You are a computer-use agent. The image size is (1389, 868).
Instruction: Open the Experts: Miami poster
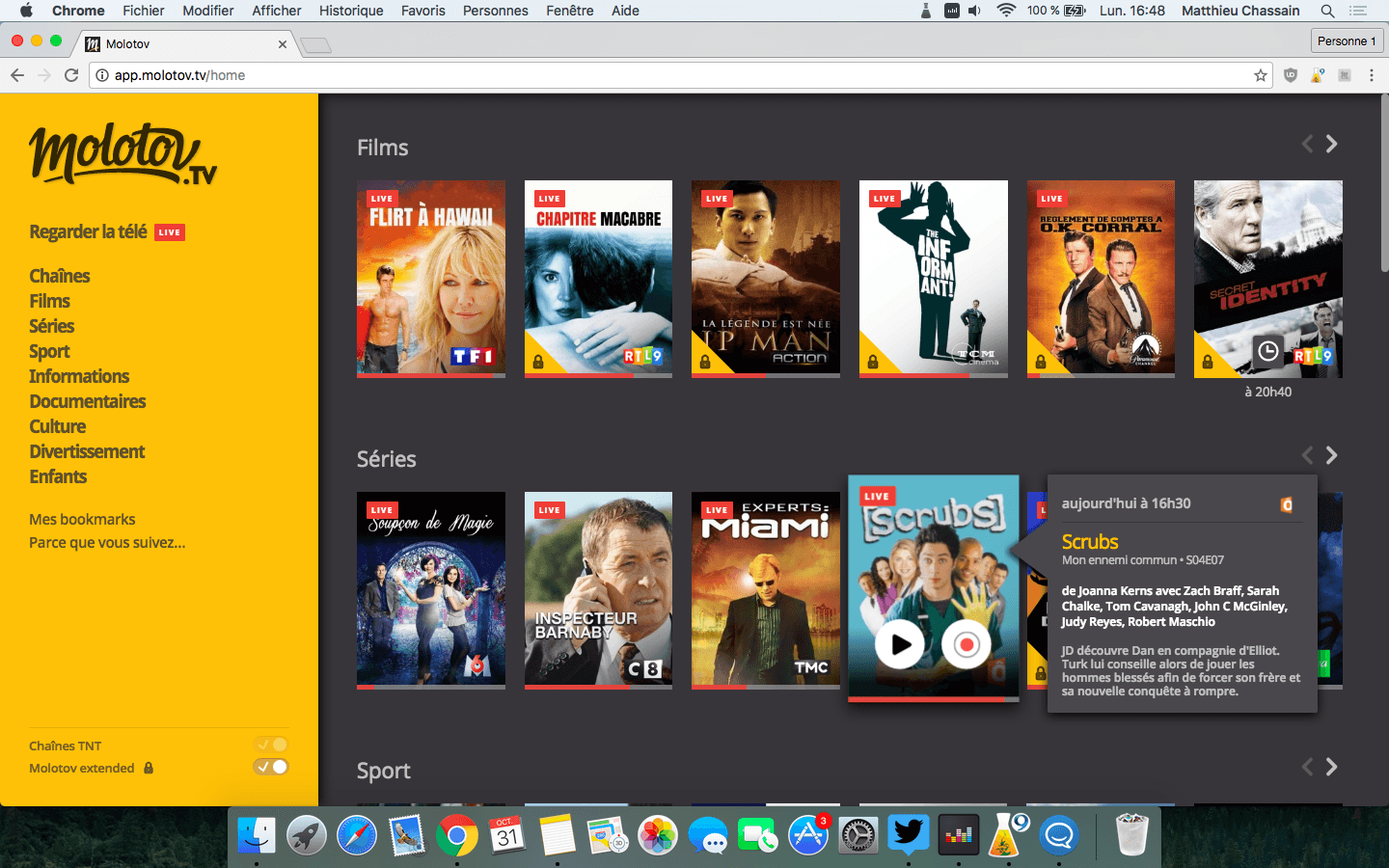coord(766,590)
